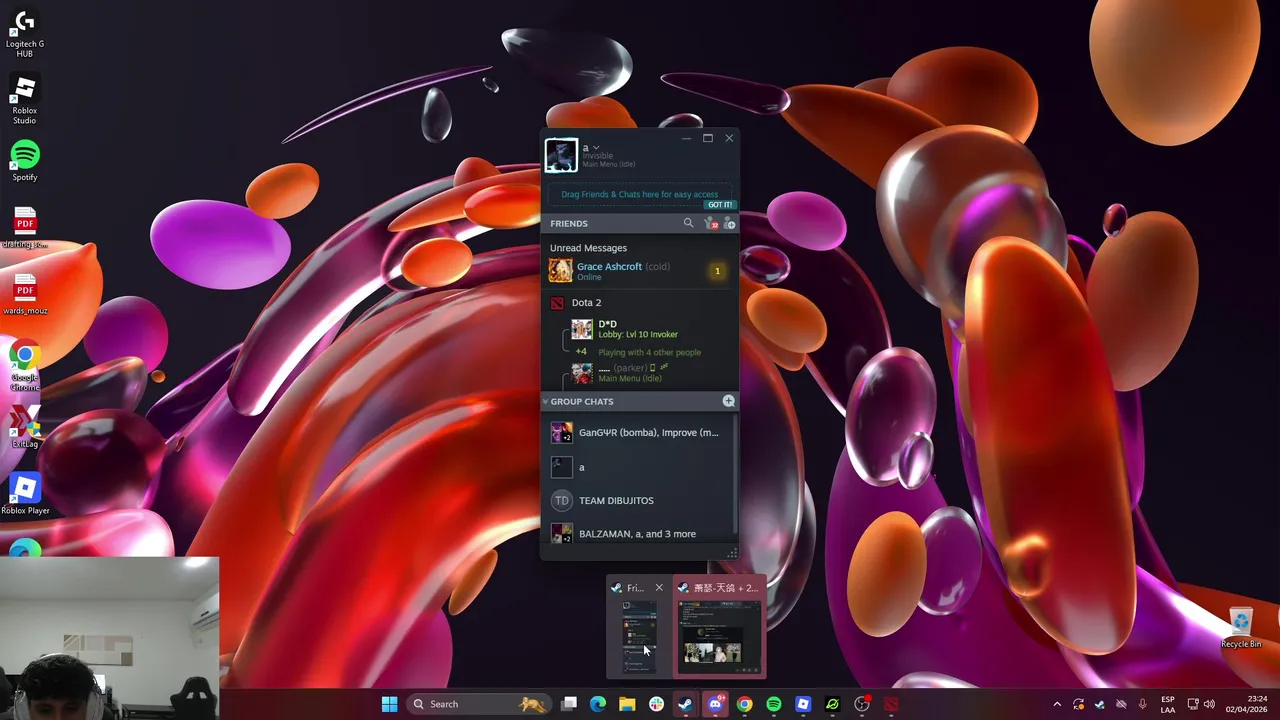Open Roblox Player desktop shortcut
This screenshot has width=1280, height=720.
pyautogui.click(x=25, y=494)
